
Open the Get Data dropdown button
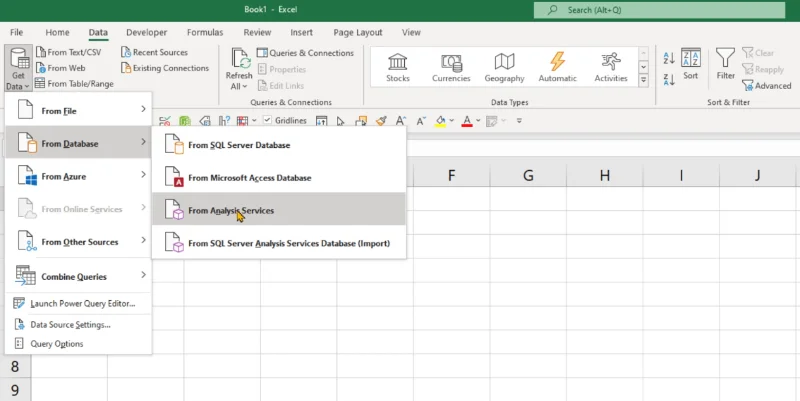18,69
